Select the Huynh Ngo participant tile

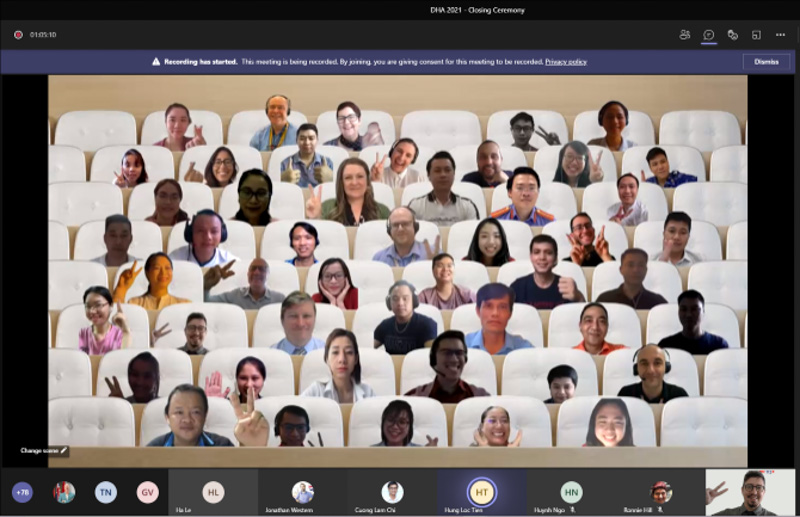[x=571, y=493]
